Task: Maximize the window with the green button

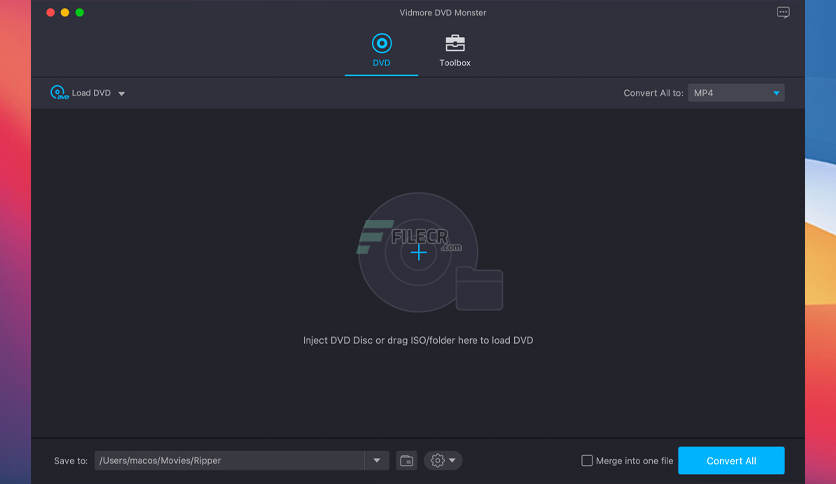Action: (x=79, y=12)
